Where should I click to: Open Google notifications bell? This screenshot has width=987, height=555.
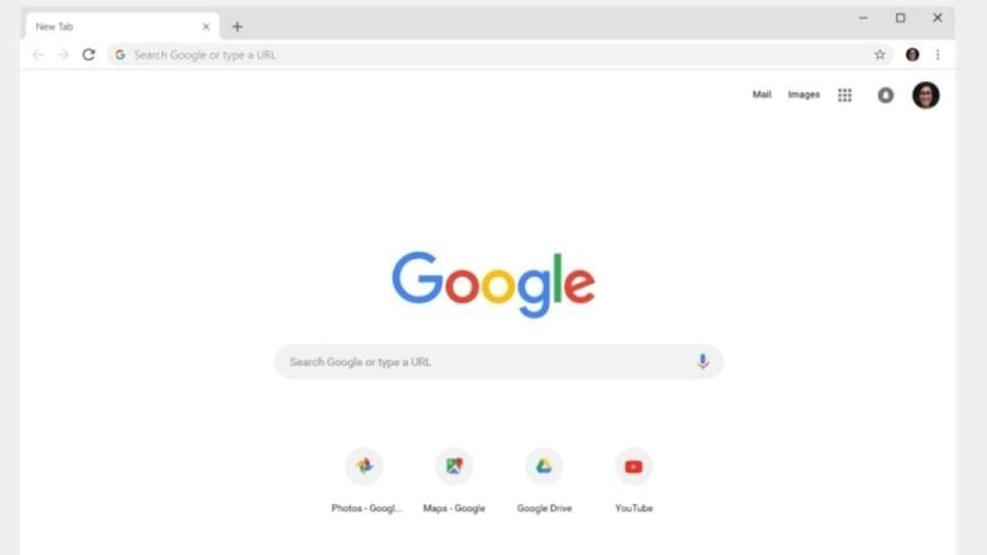click(x=886, y=95)
